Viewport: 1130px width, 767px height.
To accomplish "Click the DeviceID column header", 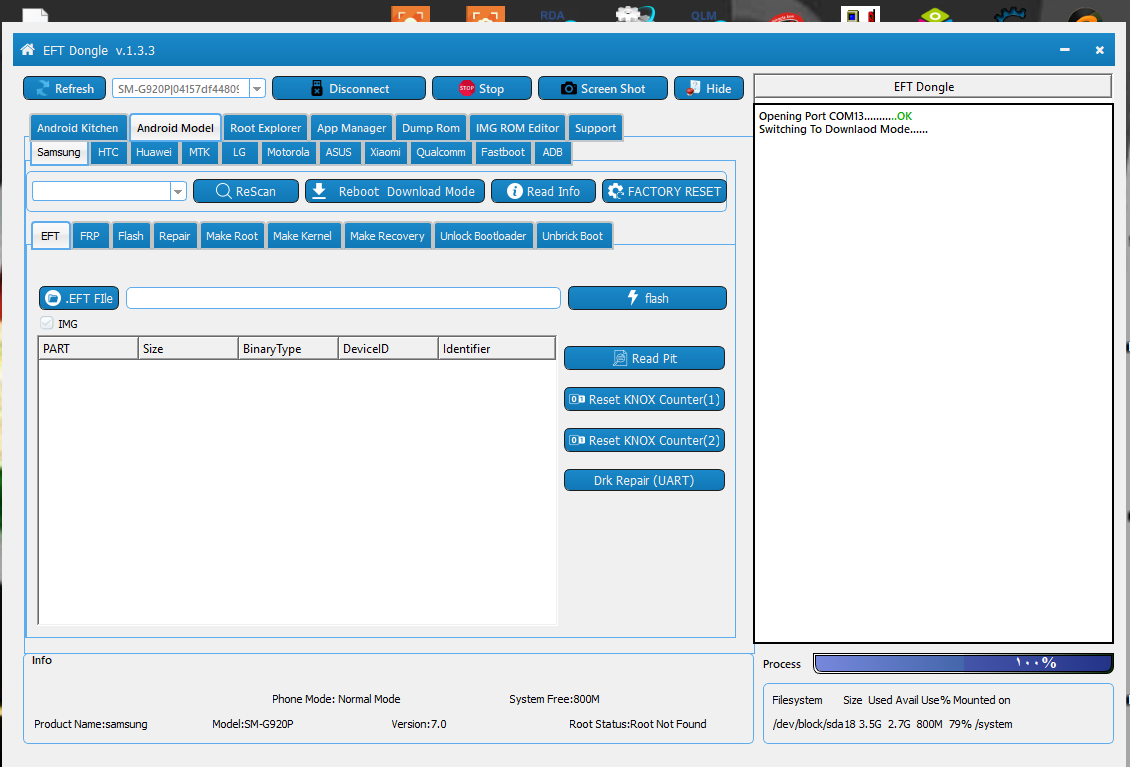I will coord(388,348).
